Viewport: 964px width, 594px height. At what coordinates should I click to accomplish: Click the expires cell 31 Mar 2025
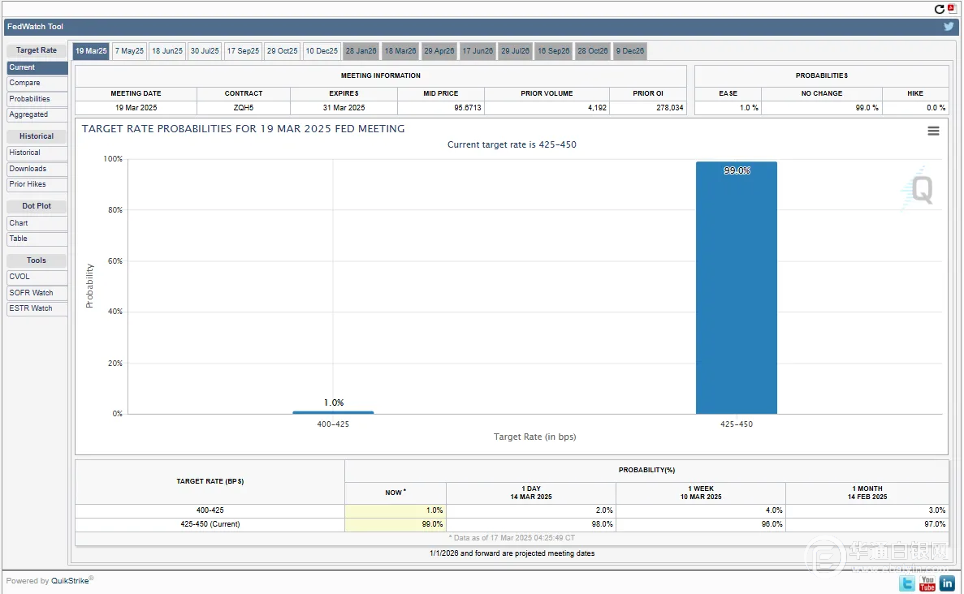pos(344,108)
